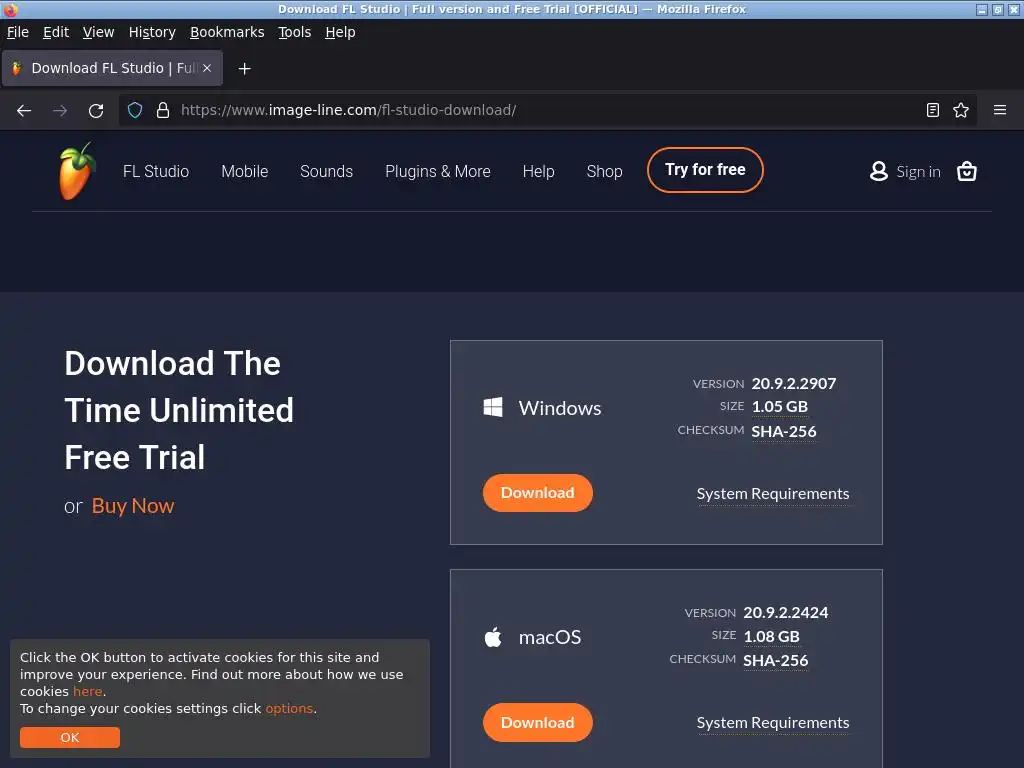Click the Sign in link
The width and height of the screenshot is (1024, 768).
(x=918, y=172)
